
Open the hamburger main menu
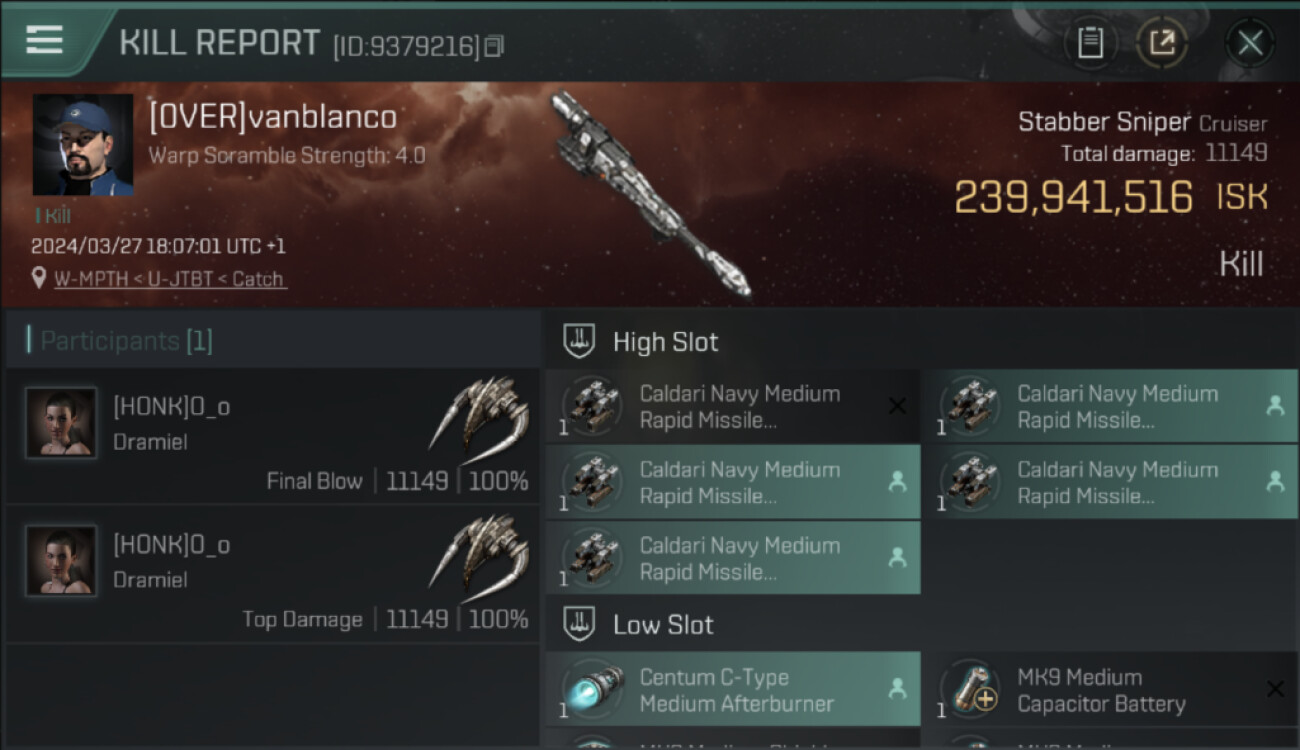(x=44, y=40)
